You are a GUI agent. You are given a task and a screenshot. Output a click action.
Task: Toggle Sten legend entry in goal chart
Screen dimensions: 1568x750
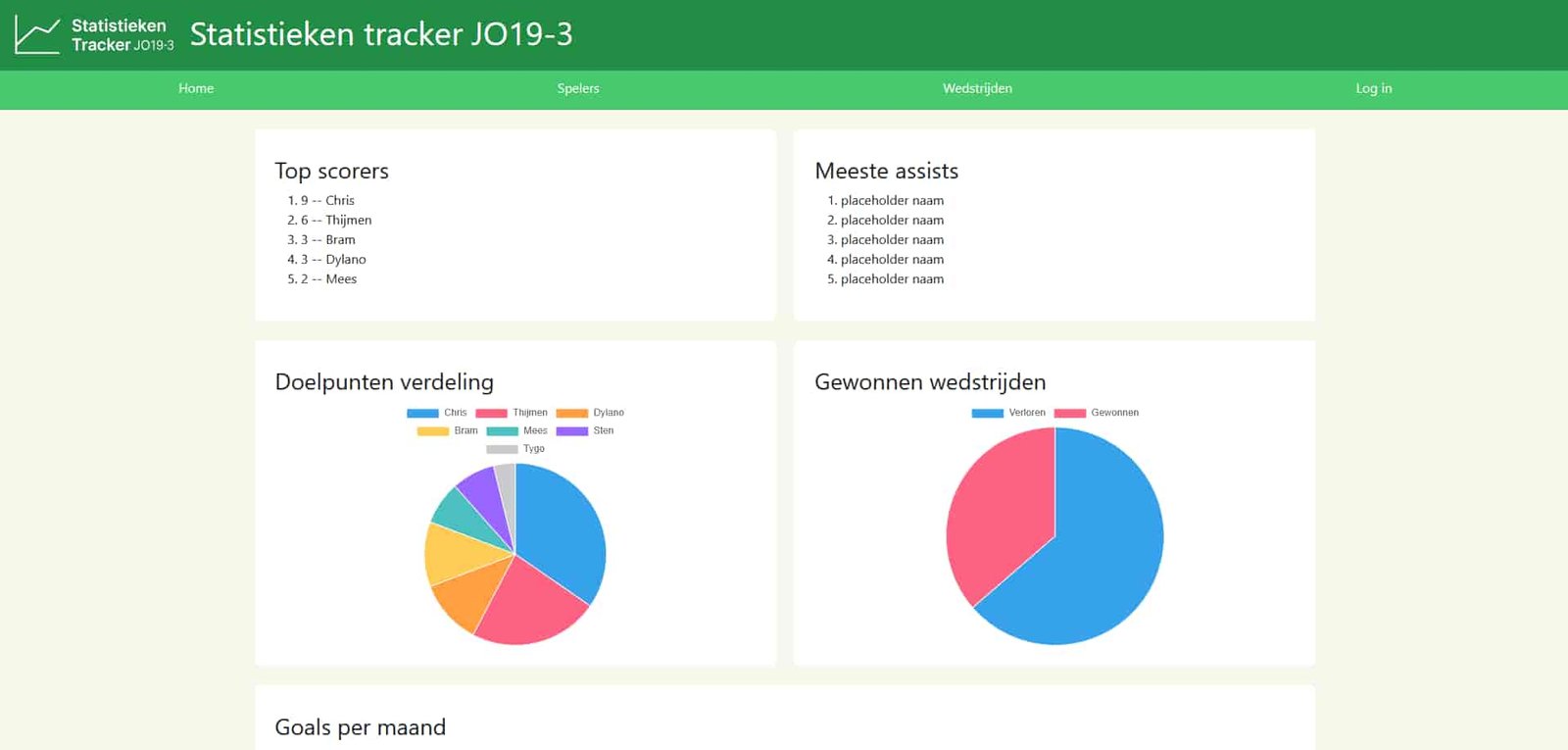pyautogui.click(x=585, y=430)
